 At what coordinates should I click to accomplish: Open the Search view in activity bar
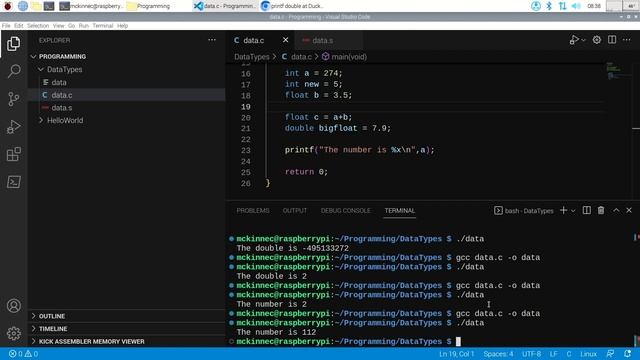pos(13,71)
